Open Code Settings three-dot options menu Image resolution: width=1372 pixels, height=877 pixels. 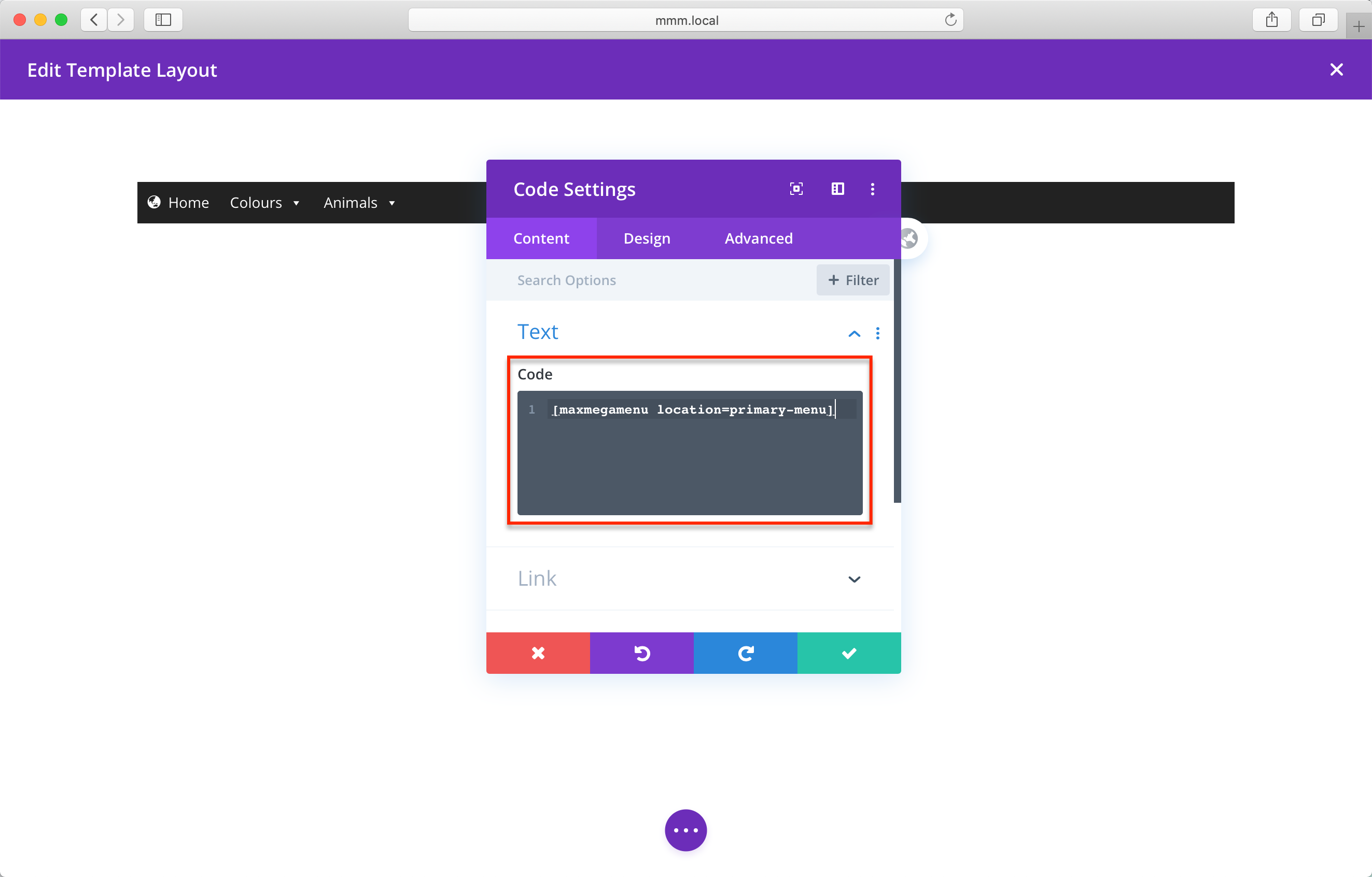[x=872, y=189]
